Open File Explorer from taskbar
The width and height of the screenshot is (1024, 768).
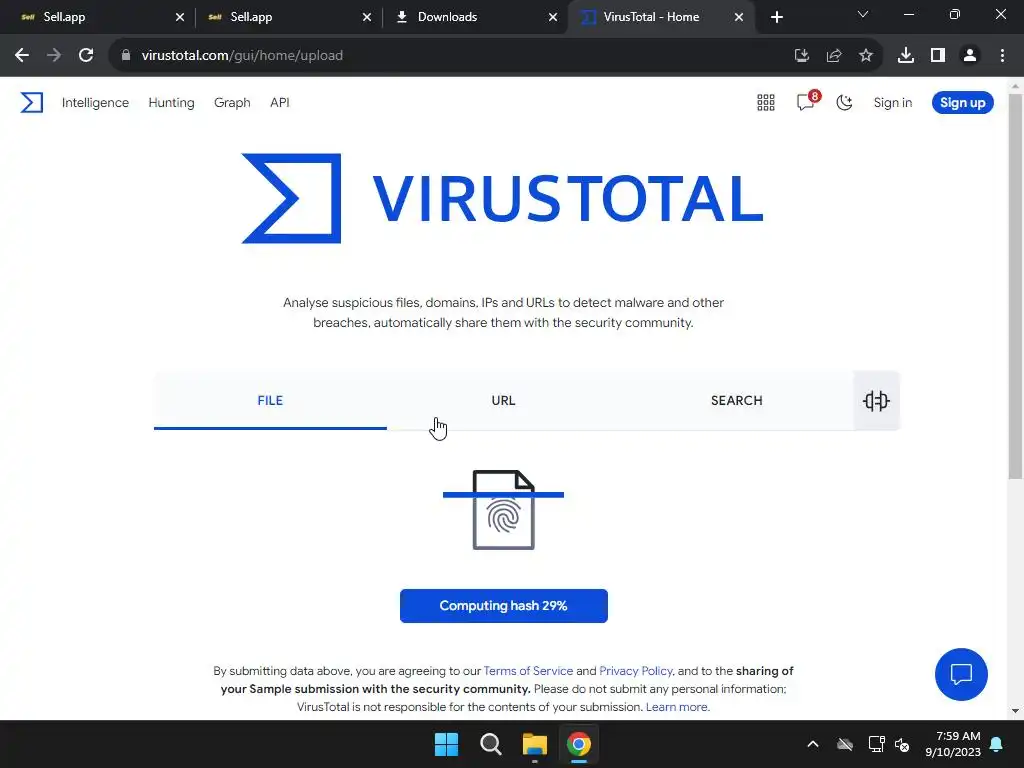tap(534, 744)
